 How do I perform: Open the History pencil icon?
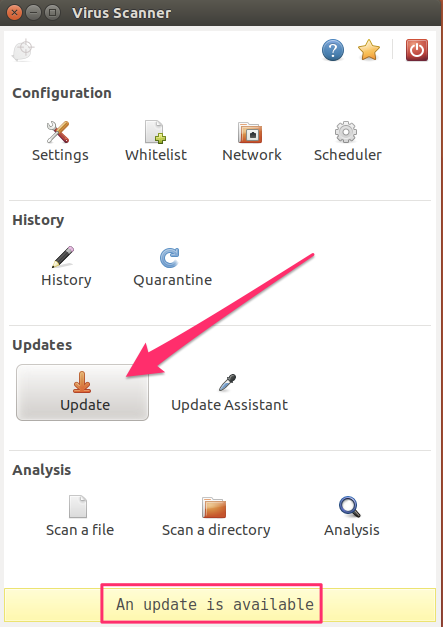[x=63, y=257]
